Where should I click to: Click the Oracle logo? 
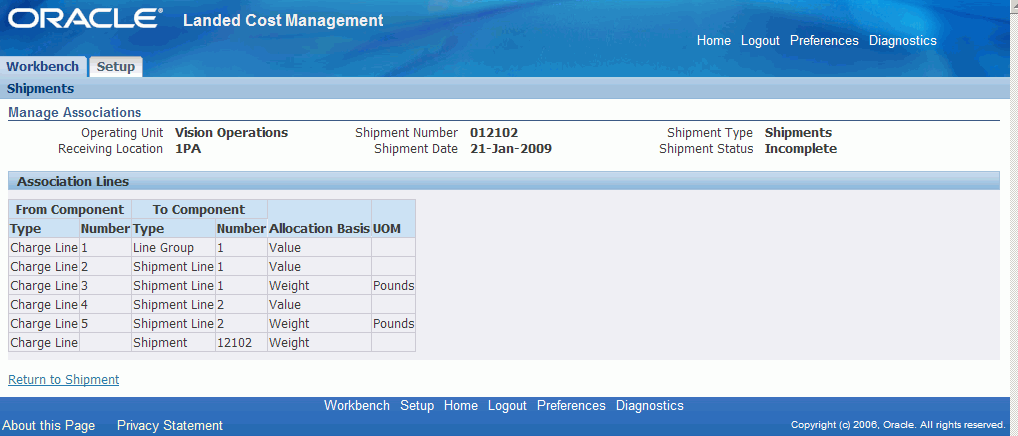[x=85, y=19]
